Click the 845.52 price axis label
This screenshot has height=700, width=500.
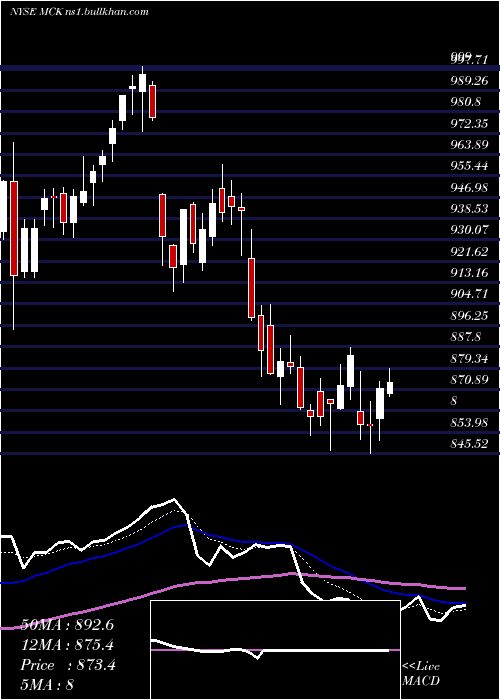(x=469, y=444)
